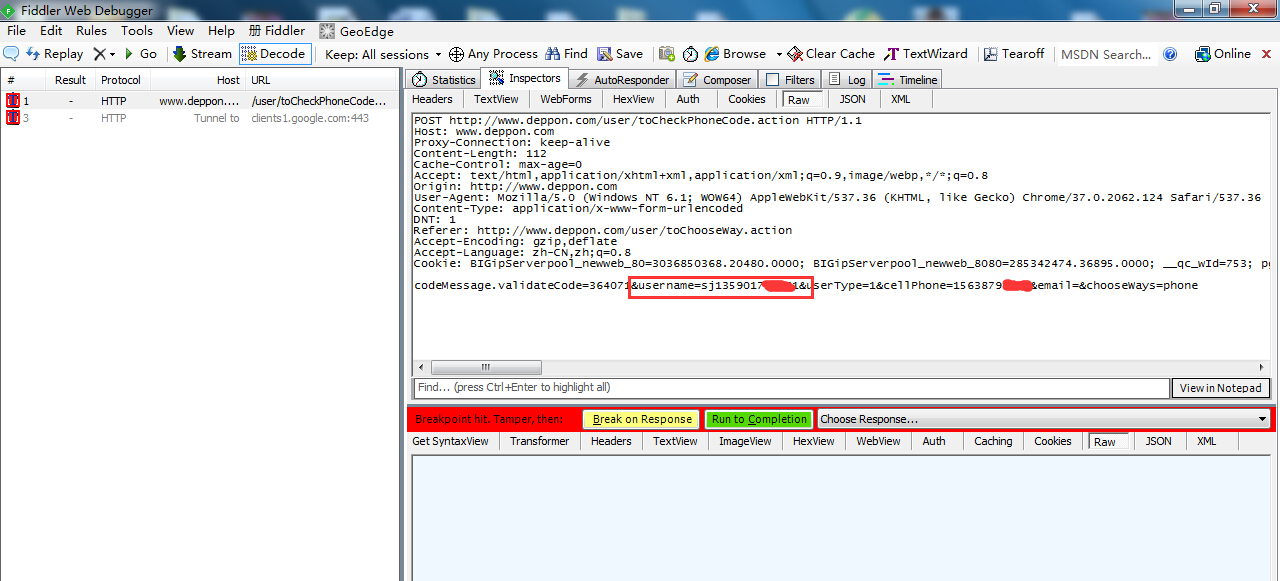
Task: Click the Fiddler menu item
Action: (276, 31)
